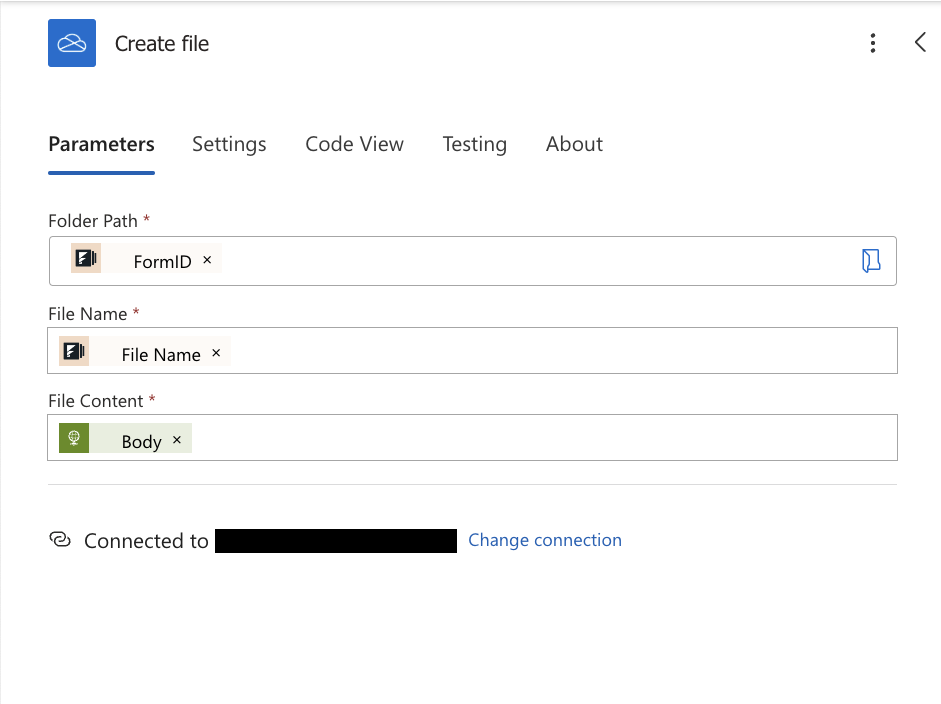Click the Change connection link

(x=545, y=540)
